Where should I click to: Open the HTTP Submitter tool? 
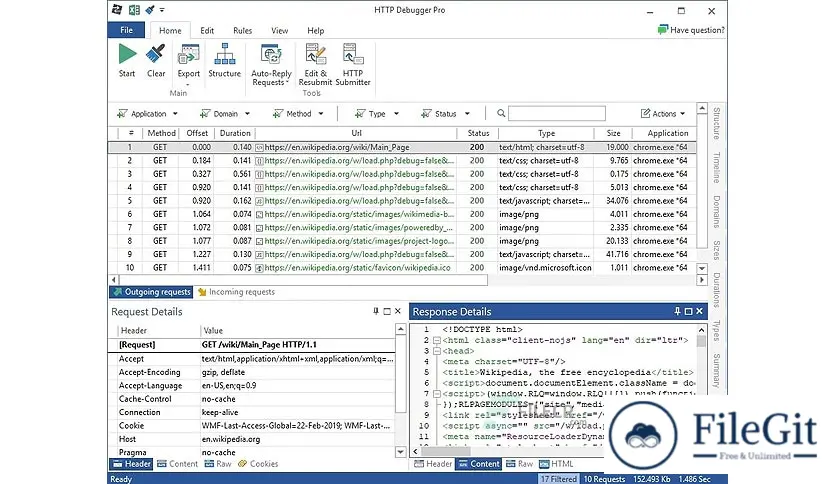pyautogui.click(x=352, y=64)
